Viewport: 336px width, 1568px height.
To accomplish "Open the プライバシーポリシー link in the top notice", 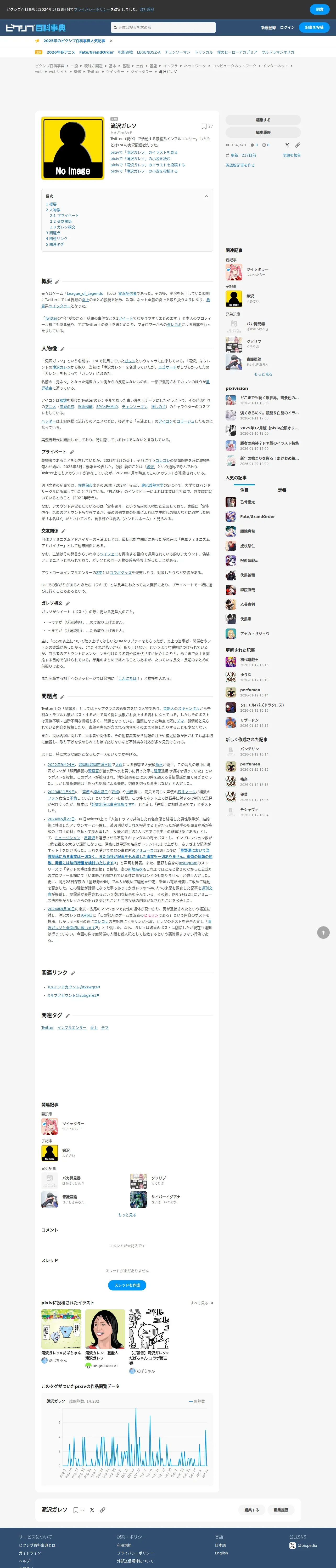I will pyautogui.click(x=92, y=9).
